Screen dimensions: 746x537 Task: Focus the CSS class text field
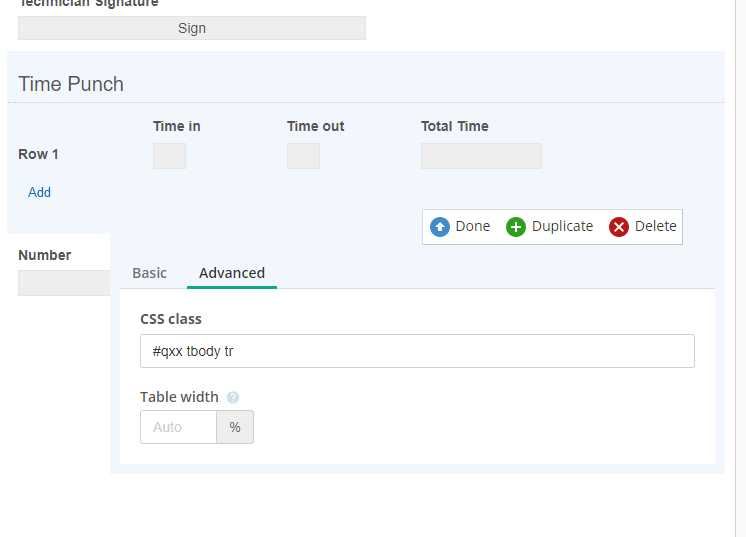417,351
